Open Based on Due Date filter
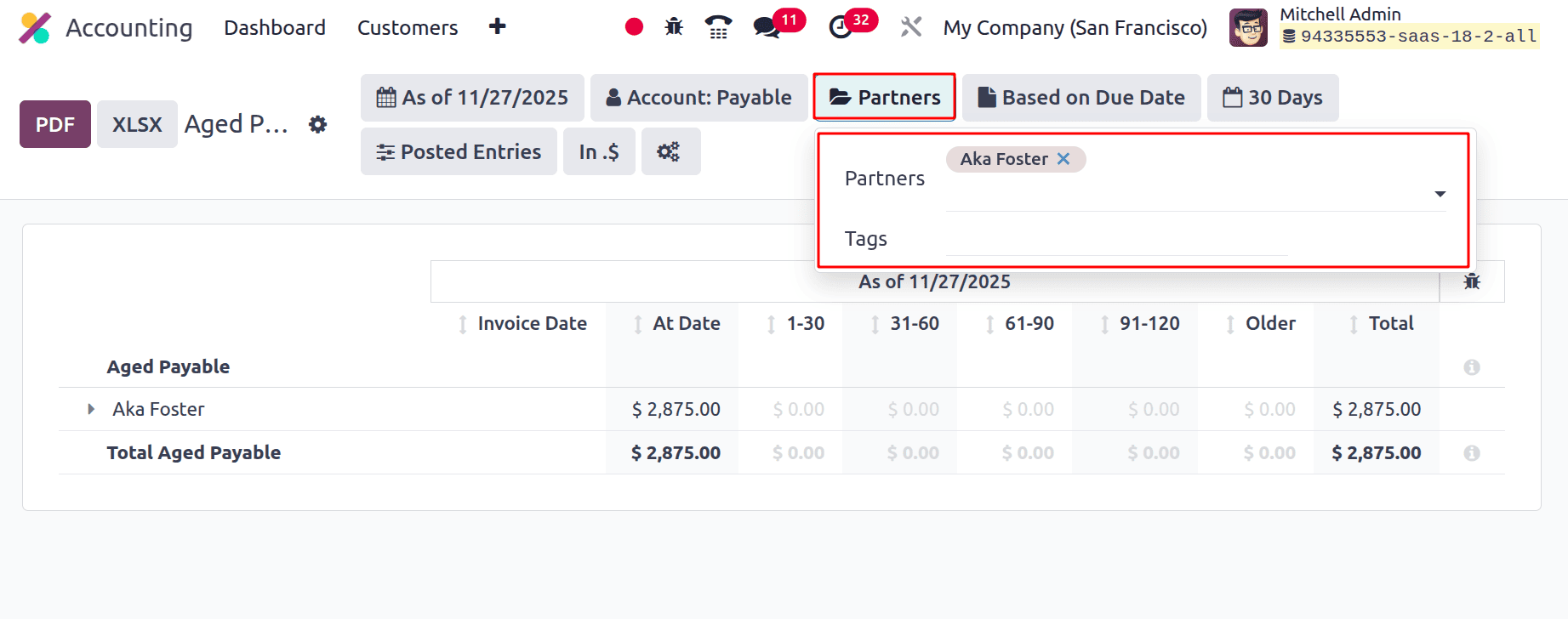Screen dimensions: 1568x619 pos(1081,98)
